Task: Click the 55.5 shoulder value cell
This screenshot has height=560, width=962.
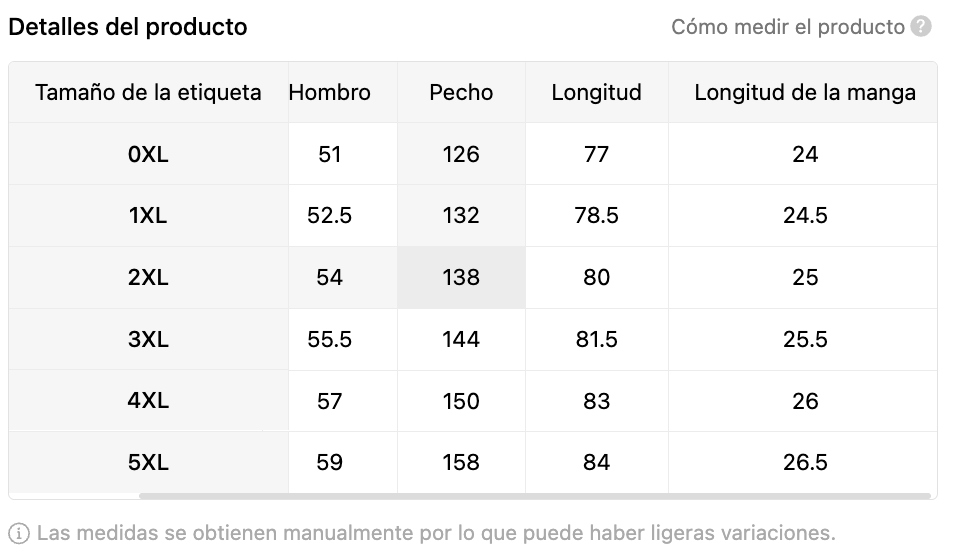Action: tap(329, 339)
